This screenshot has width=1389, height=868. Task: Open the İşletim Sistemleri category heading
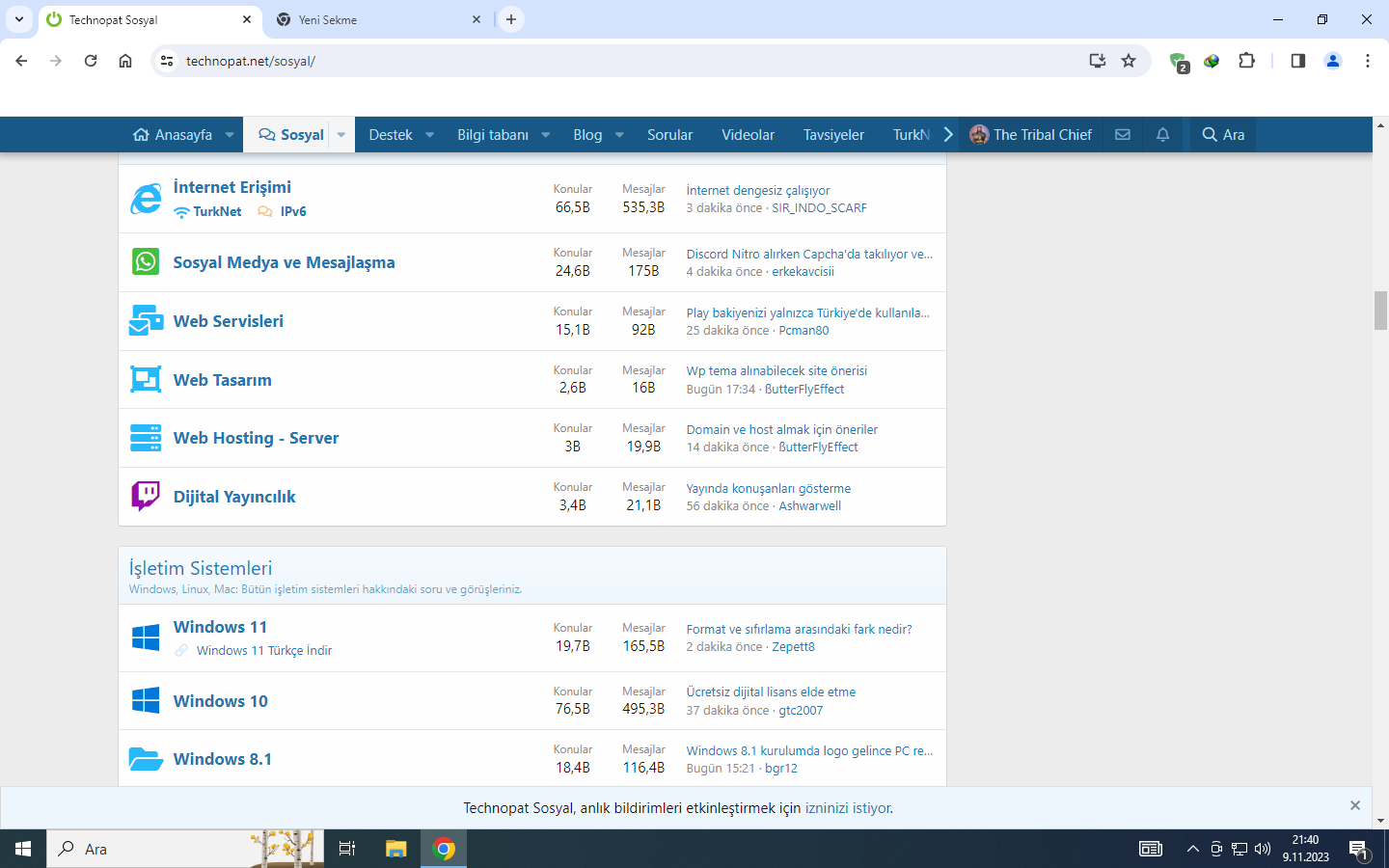[x=201, y=568]
